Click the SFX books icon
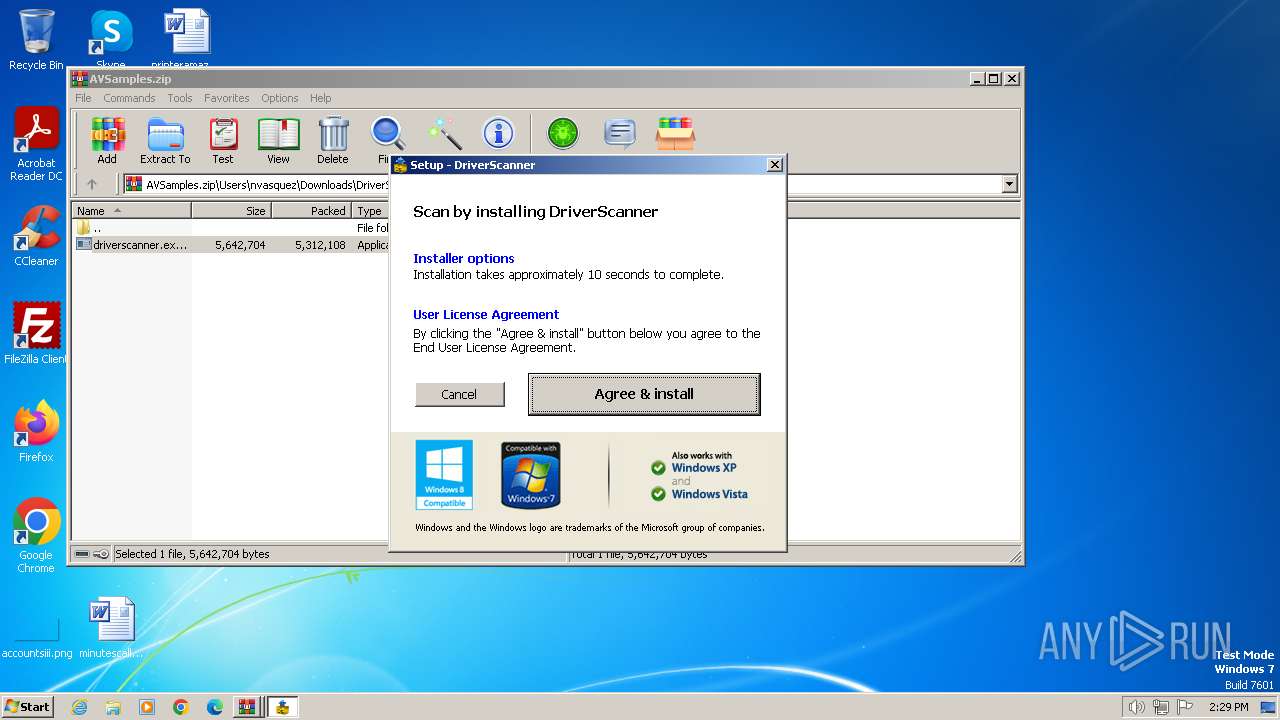This screenshot has width=1280, height=720. 676,133
